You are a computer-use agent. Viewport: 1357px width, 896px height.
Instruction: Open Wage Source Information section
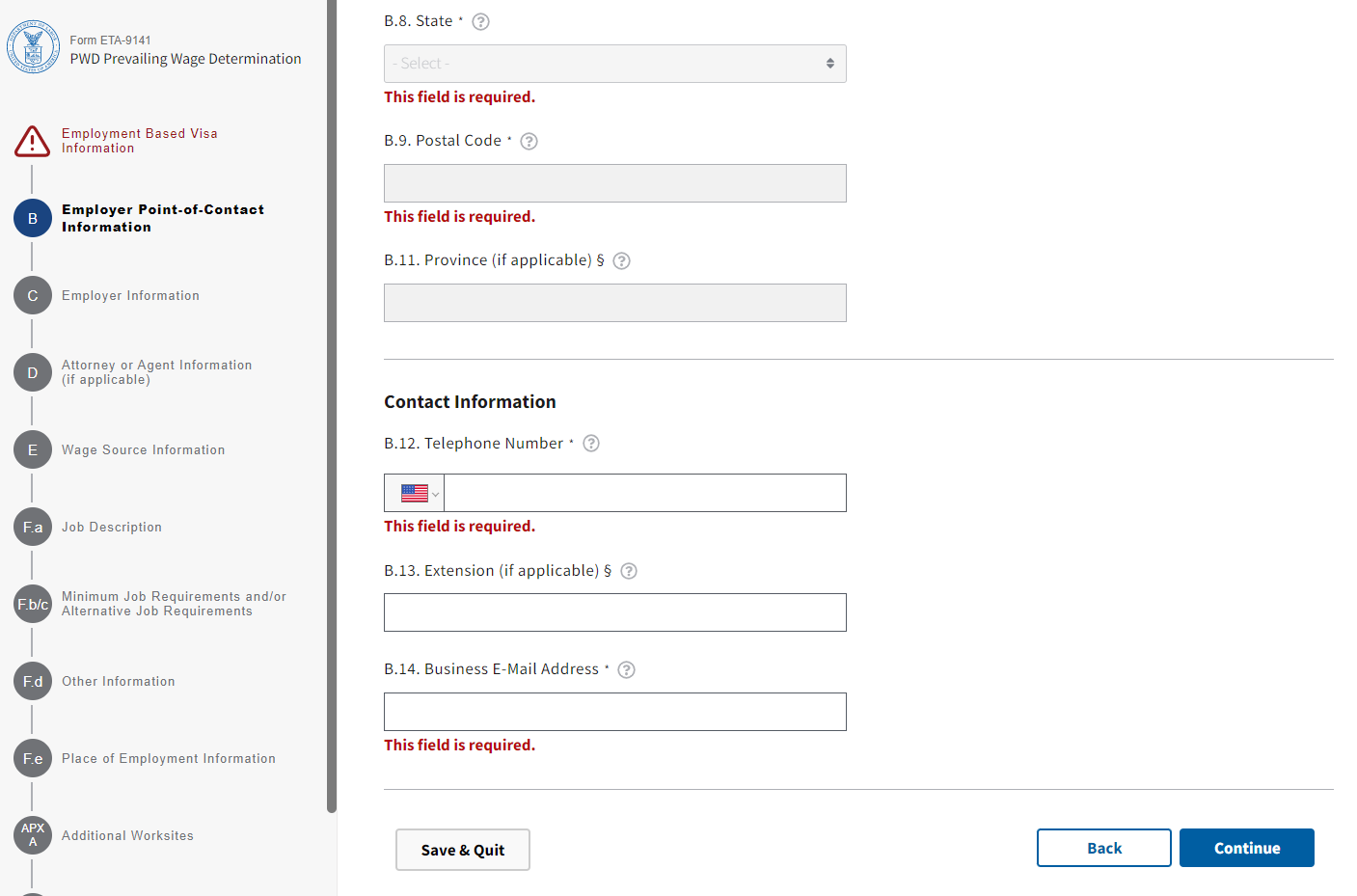143,450
